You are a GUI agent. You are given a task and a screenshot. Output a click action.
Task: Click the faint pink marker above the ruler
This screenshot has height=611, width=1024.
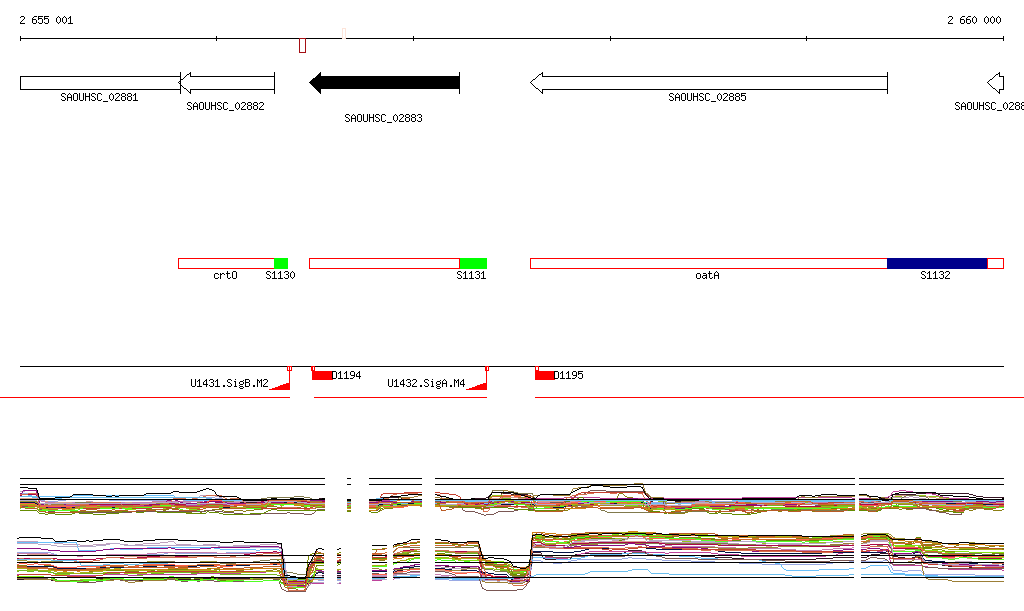[x=344, y=33]
